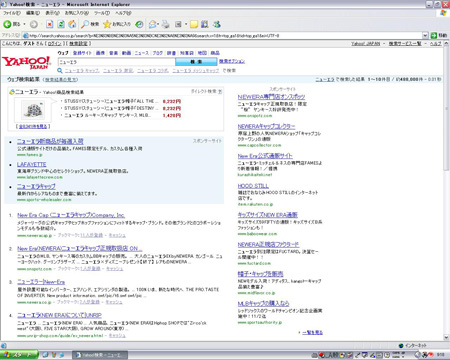Open the shopping result product thumbnail
The image size is (450, 360).
tap(33, 110)
